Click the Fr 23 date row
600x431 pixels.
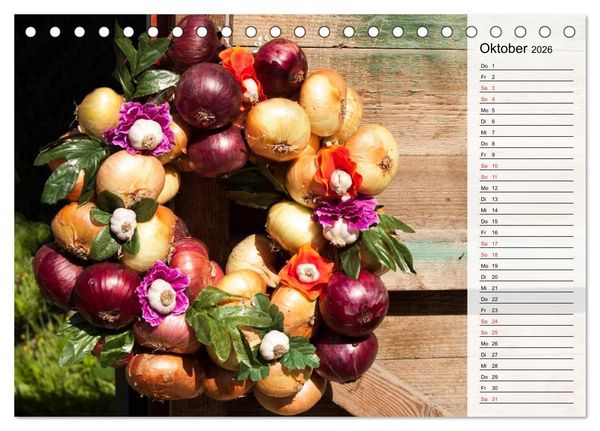point(527,310)
